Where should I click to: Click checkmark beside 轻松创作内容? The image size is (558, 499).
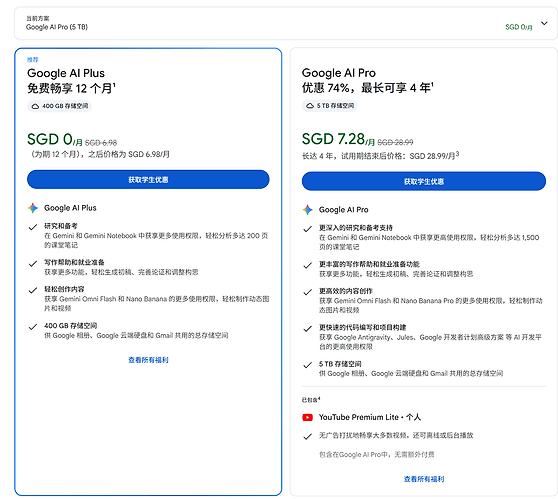click(33, 290)
